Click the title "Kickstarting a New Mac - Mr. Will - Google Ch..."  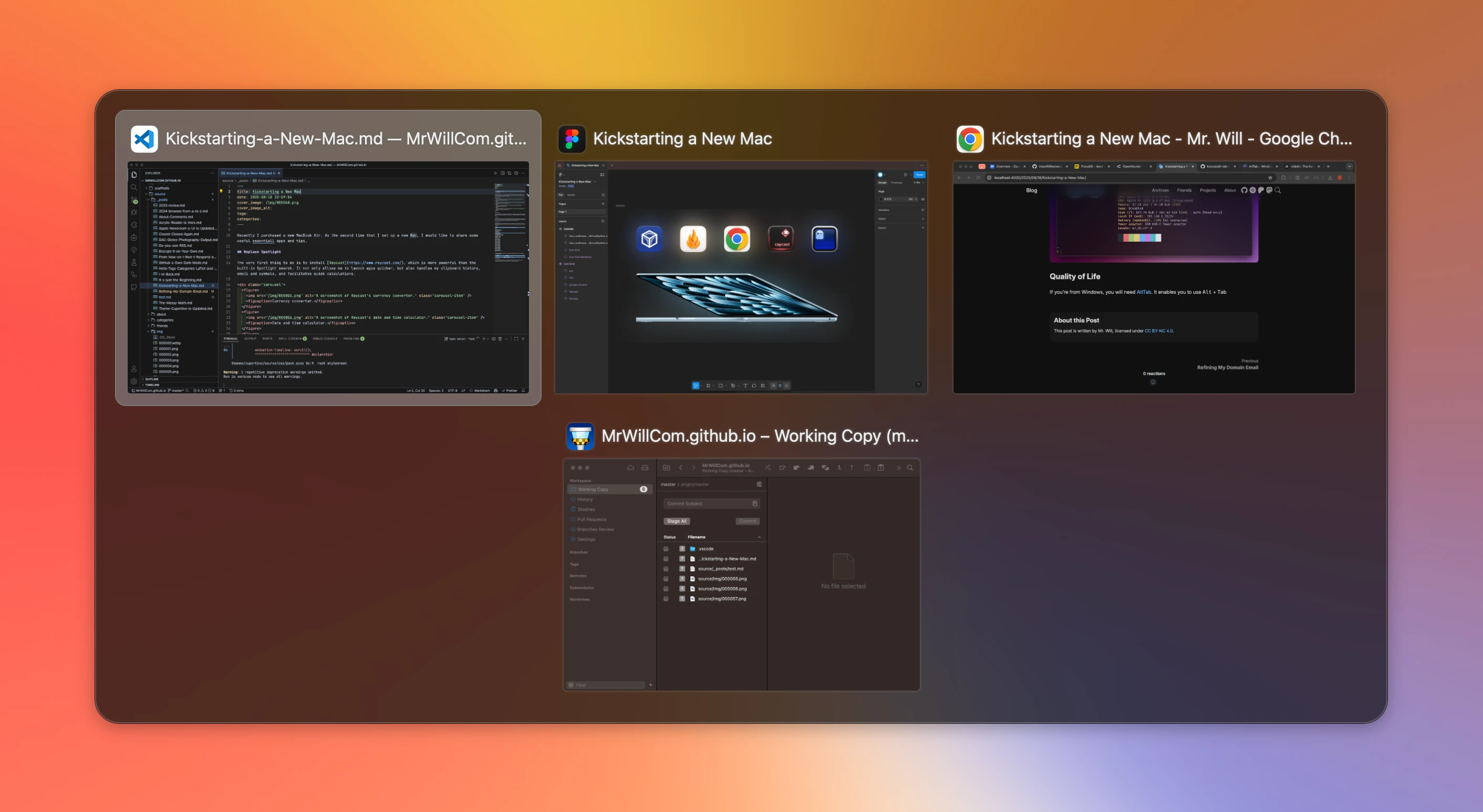coord(1171,139)
